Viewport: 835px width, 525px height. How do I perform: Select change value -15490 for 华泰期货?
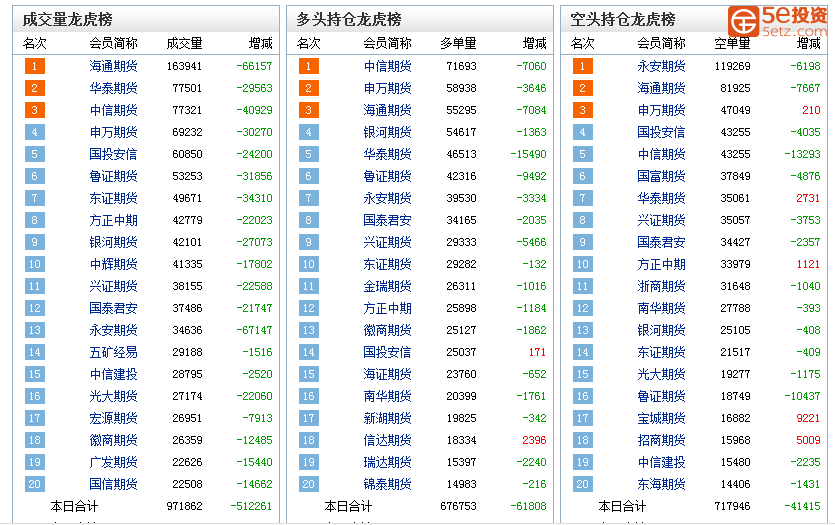(x=528, y=154)
